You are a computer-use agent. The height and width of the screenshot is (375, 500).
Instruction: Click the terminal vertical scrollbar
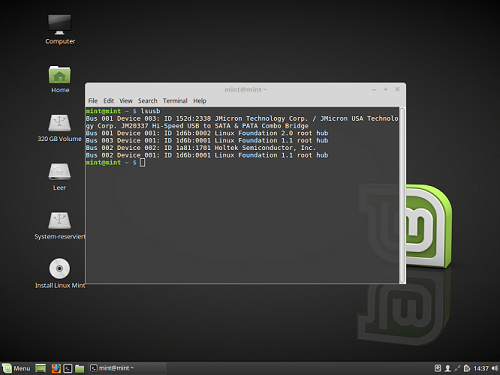click(402, 195)
